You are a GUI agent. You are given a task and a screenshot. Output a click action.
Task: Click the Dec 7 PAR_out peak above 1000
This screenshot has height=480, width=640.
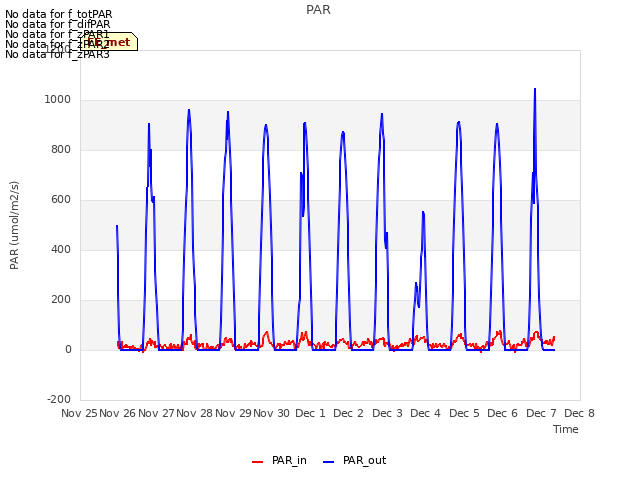tap(535, 89)
